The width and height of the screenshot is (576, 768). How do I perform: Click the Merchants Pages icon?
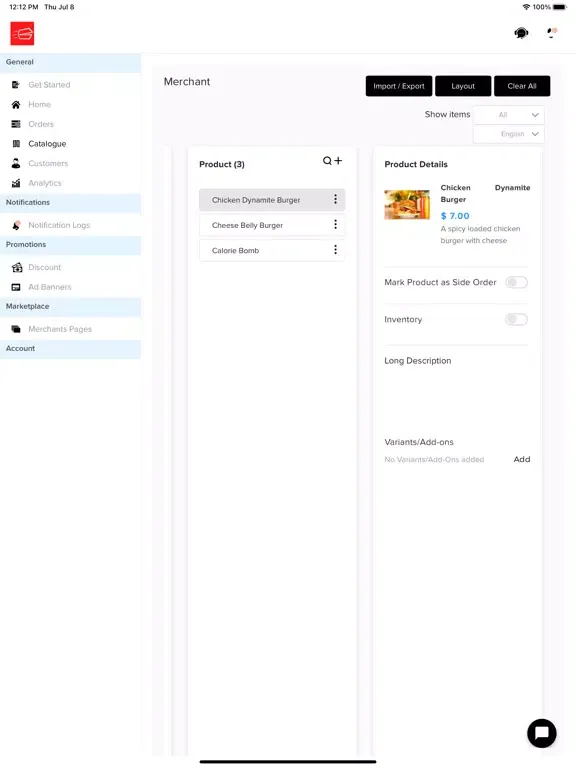click(16, 329)
